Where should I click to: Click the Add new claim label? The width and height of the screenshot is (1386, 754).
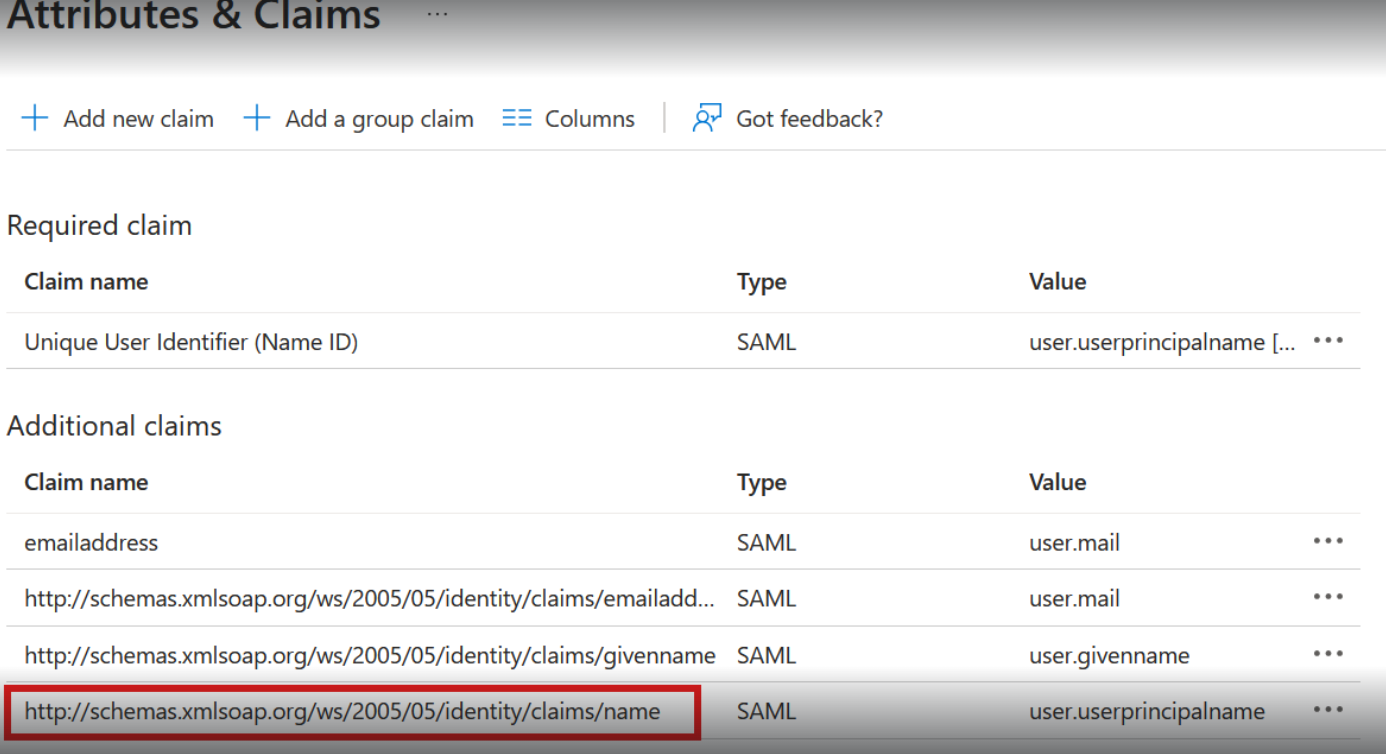138,119
